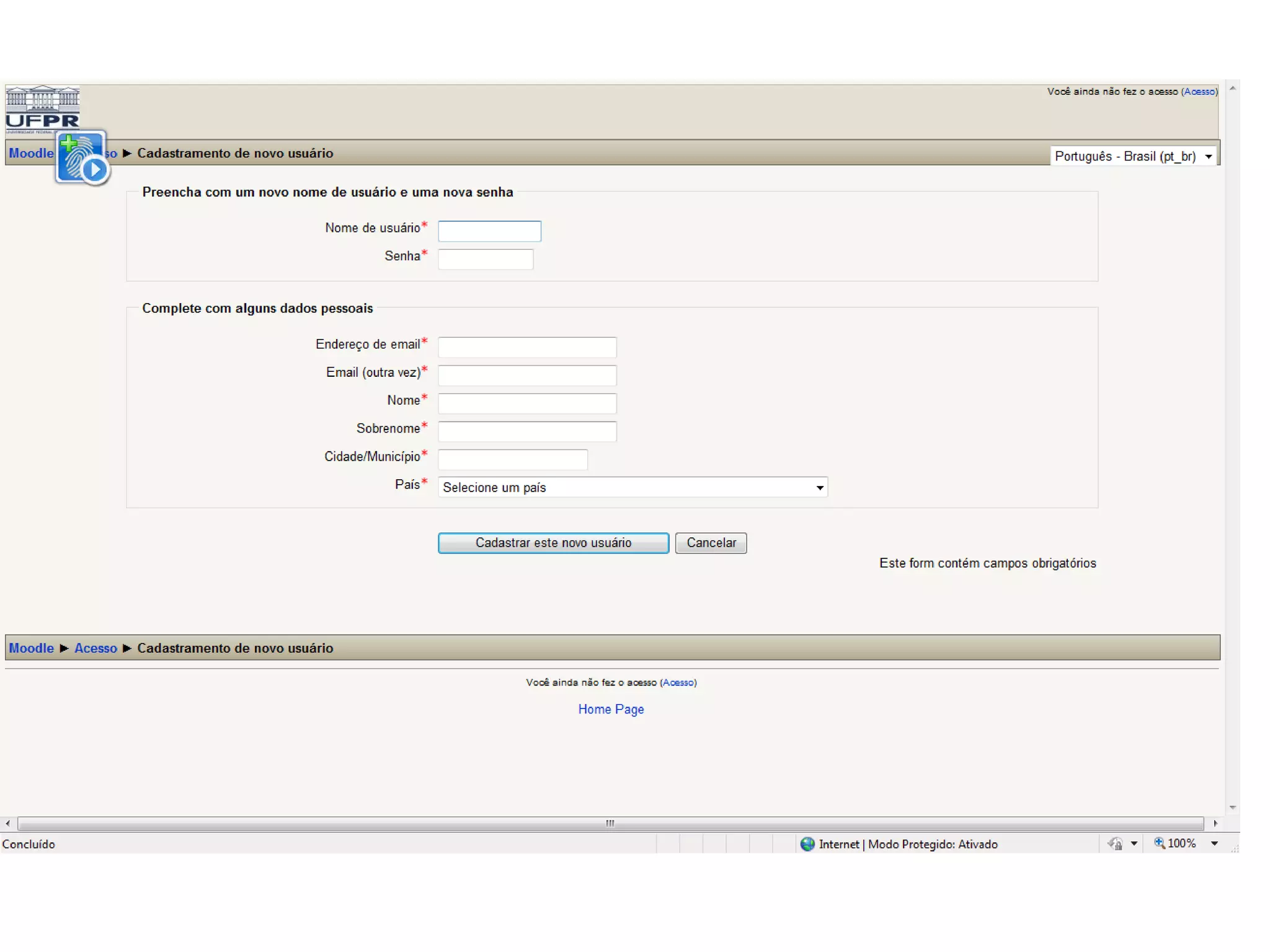Screen dimensions: 1270x952
Task: Click the horizontal scrollbar thumb
Action: (x=610, y=823)
